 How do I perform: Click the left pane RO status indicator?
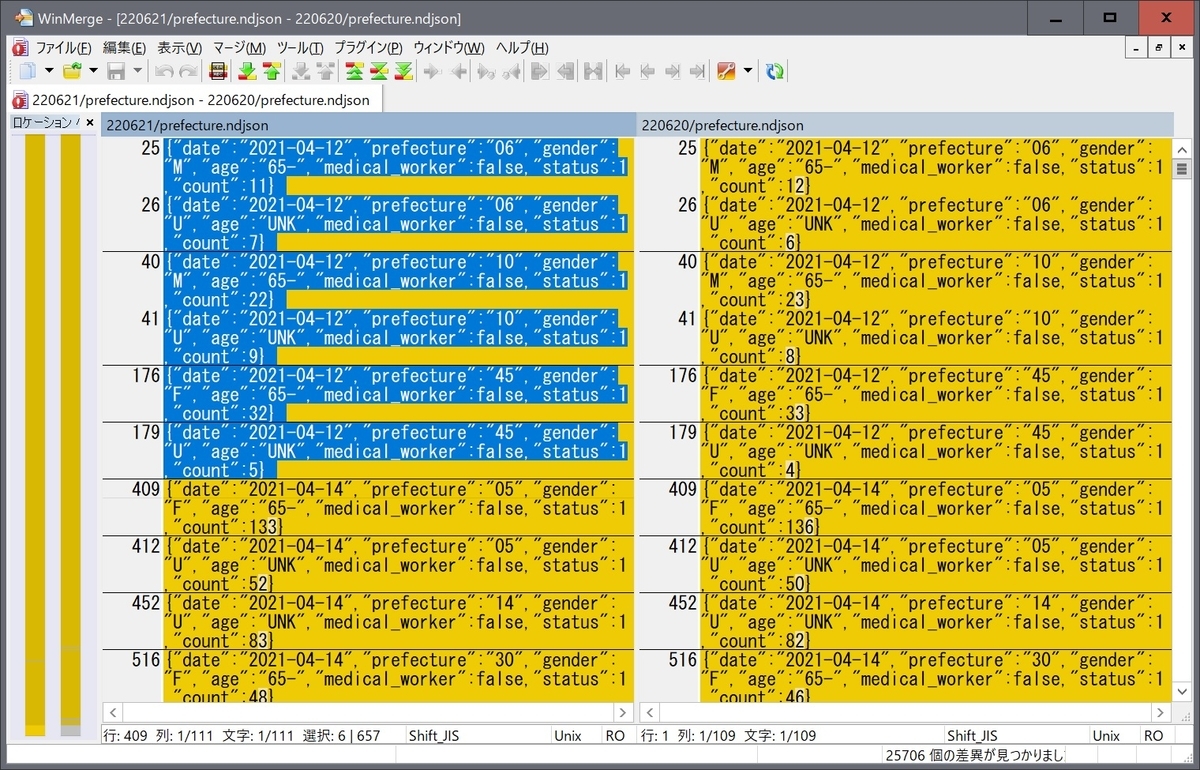(x=615, y=735)
